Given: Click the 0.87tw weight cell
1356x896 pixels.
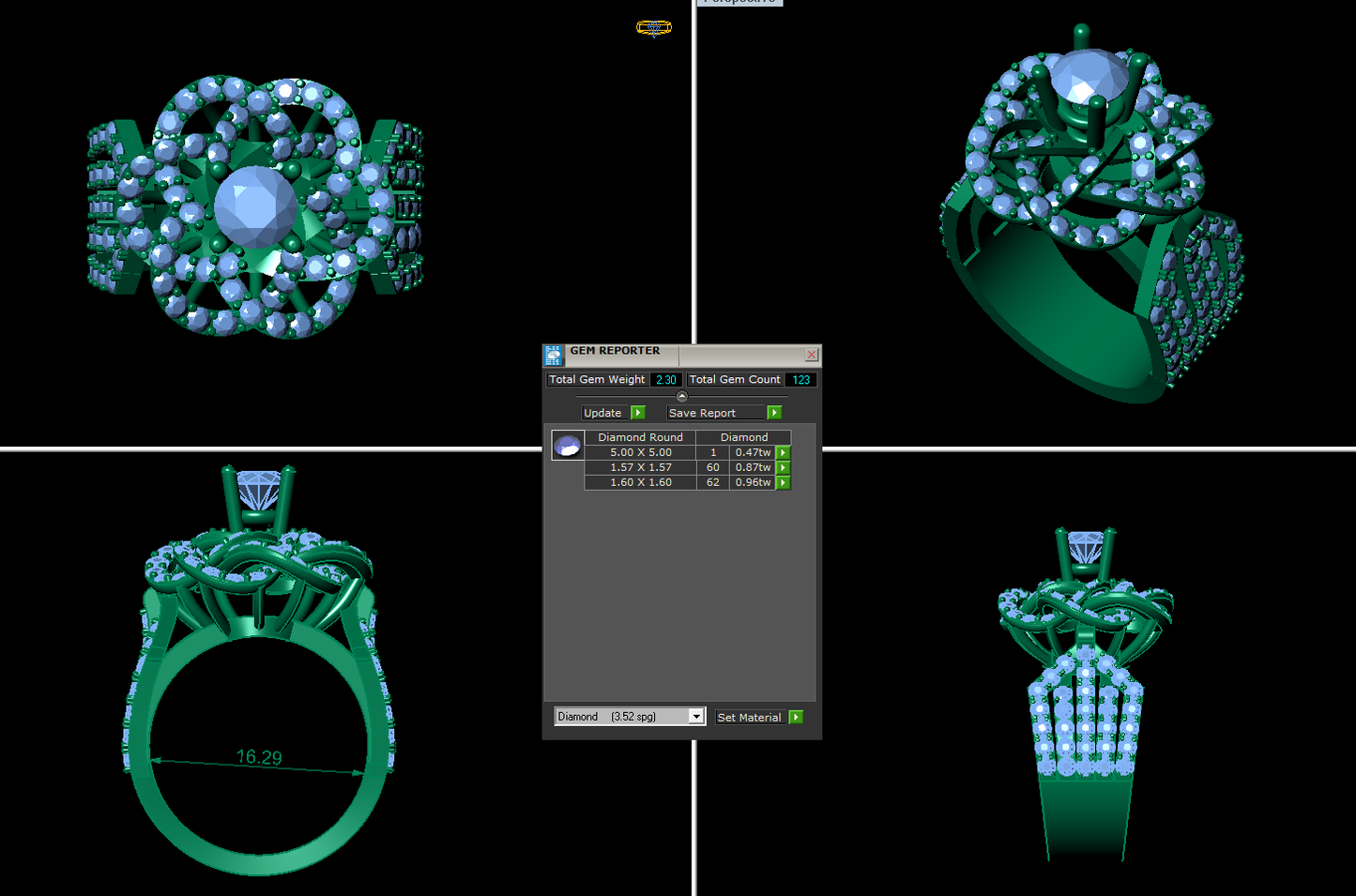Looking at the screenshot, I should tap(753, 467).
